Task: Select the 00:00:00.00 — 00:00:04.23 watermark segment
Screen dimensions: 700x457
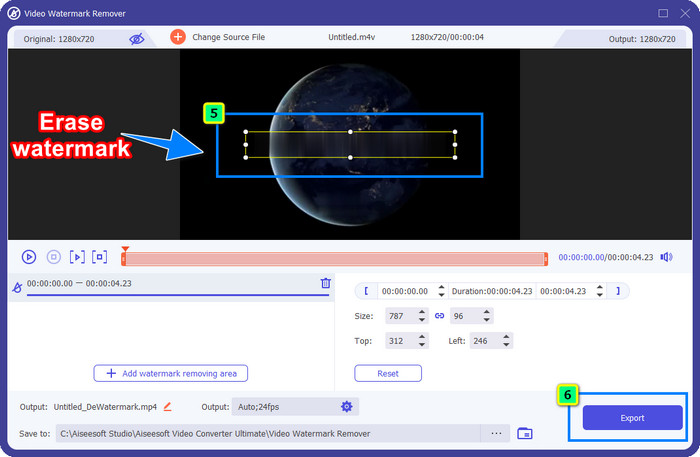Action: tap(171, 287)
